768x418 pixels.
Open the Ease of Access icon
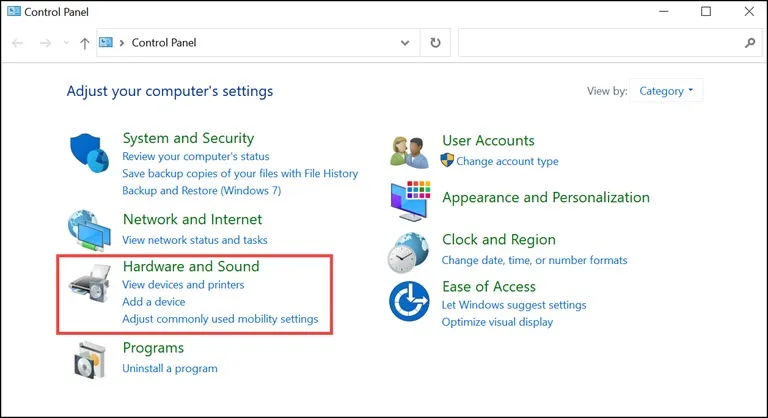point(409,301)
